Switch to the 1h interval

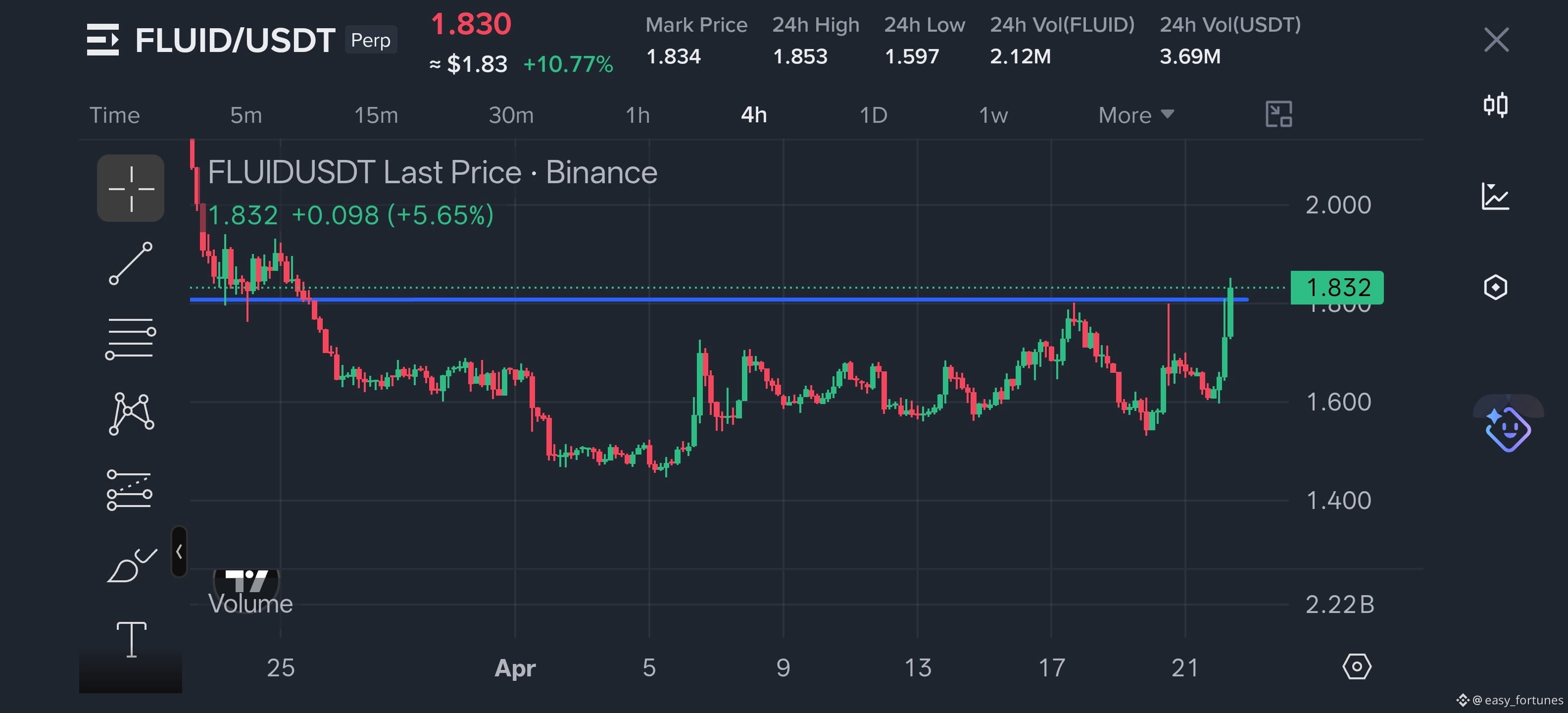coord(638,115)
